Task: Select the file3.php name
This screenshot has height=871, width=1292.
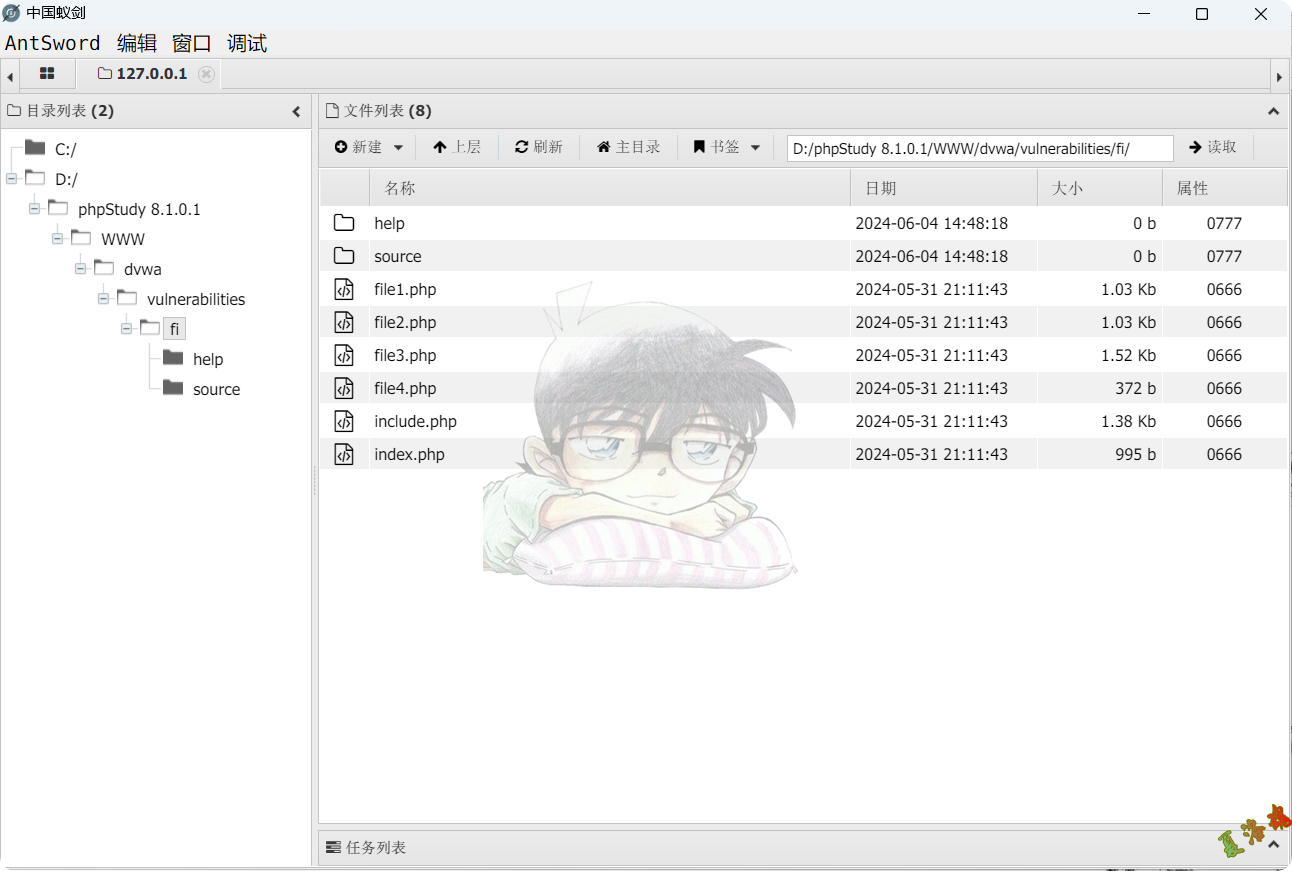Action: pos(405,355)
